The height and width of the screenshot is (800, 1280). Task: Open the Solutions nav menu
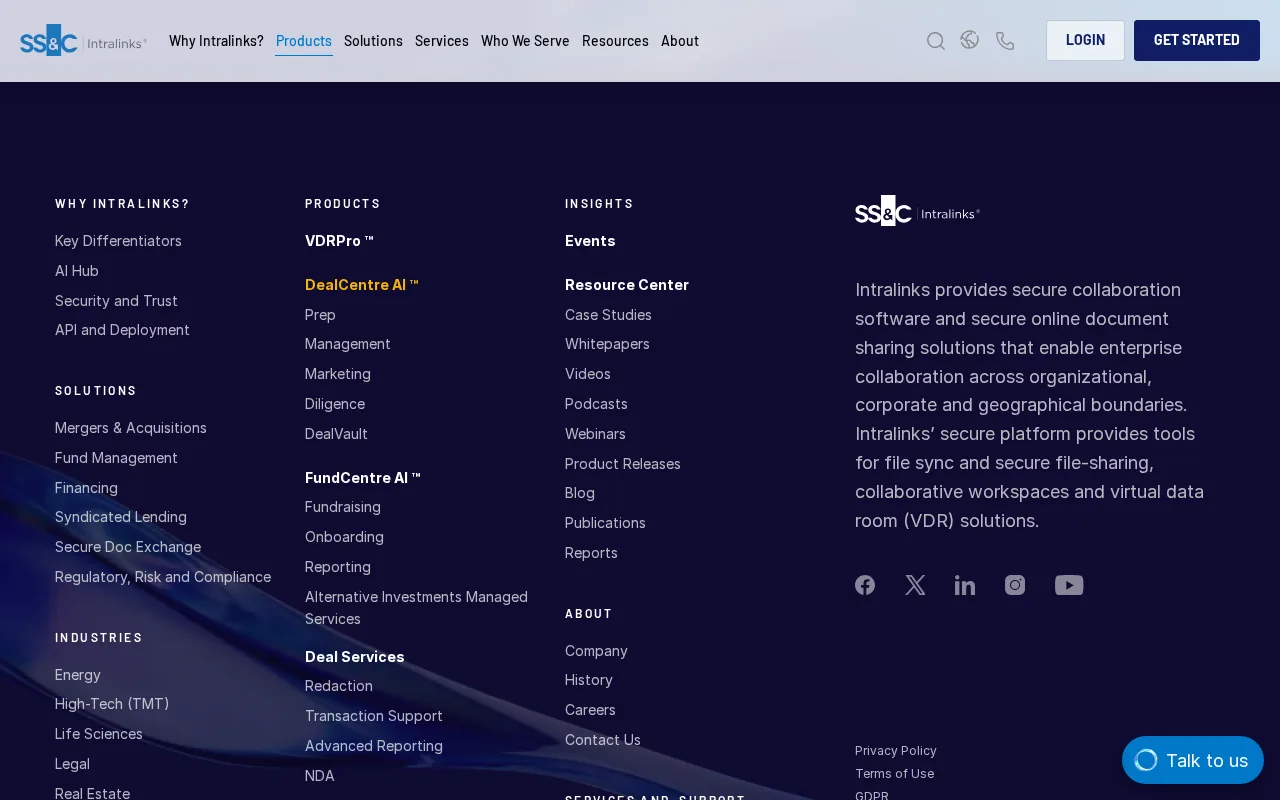point(373,41)
